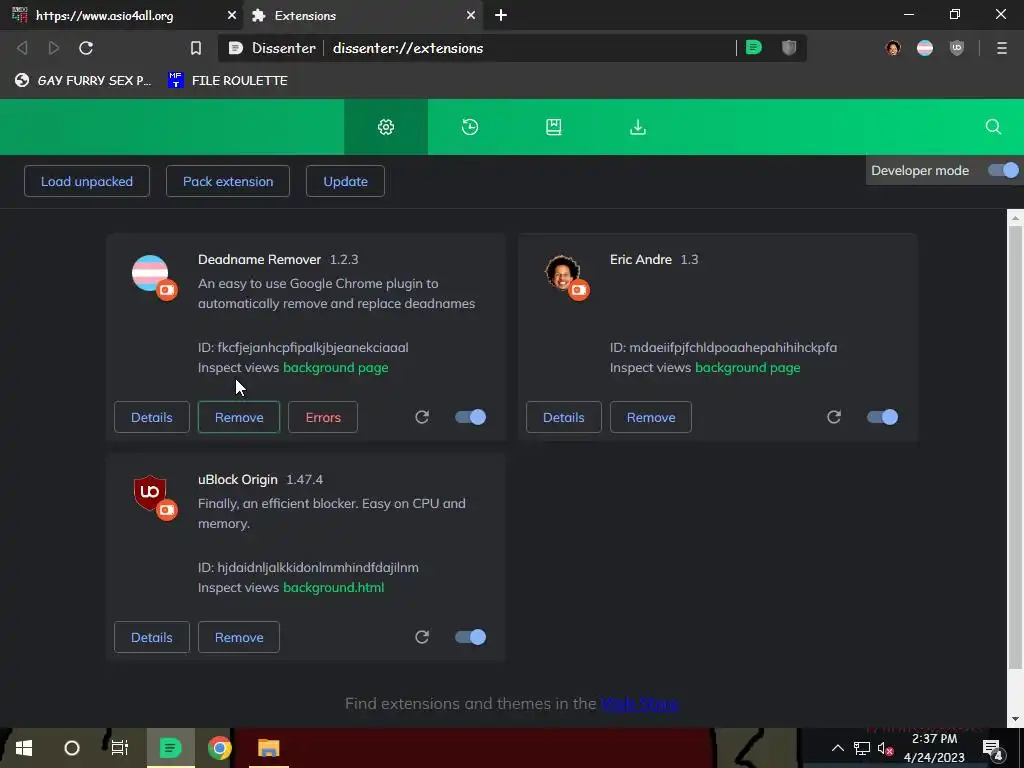1024x768 pixels.
Task: Open the taskbar clock 2:37 PM
Action: [935, 748]
